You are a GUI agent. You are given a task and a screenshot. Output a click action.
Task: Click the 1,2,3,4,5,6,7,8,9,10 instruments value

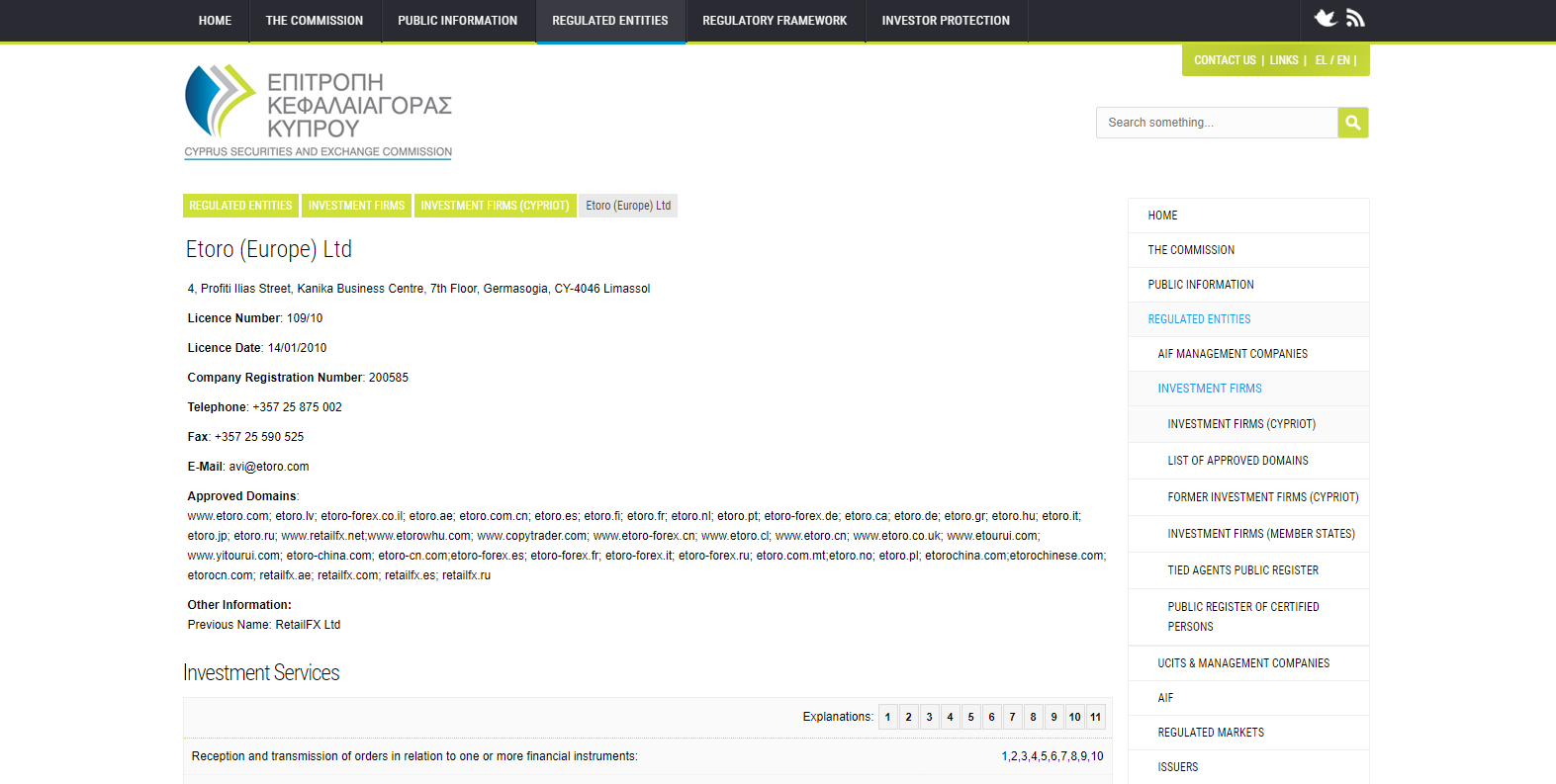click(x=1053, y=756)
